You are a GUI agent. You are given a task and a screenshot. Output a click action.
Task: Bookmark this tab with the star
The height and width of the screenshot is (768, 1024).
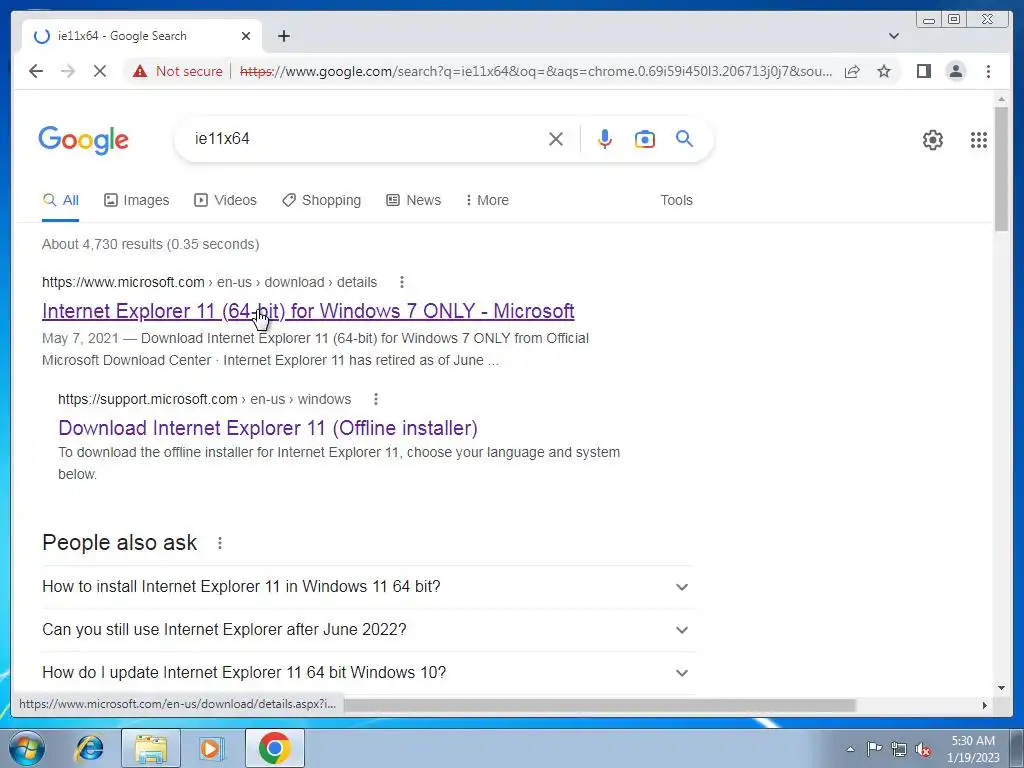click(884, 71)
